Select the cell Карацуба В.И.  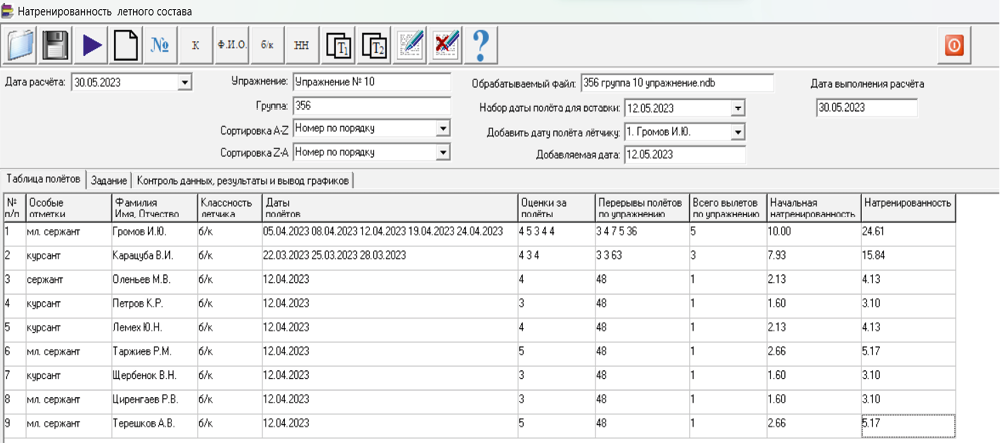[152, 257]
